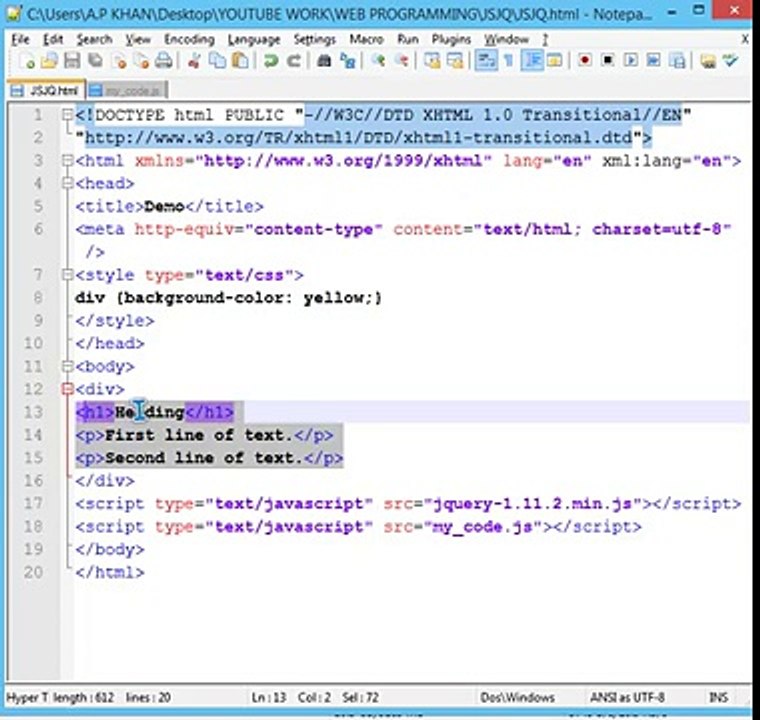Switch to the my_code.js tab
This screenshot has height=720, width=760.
[127, 90]
